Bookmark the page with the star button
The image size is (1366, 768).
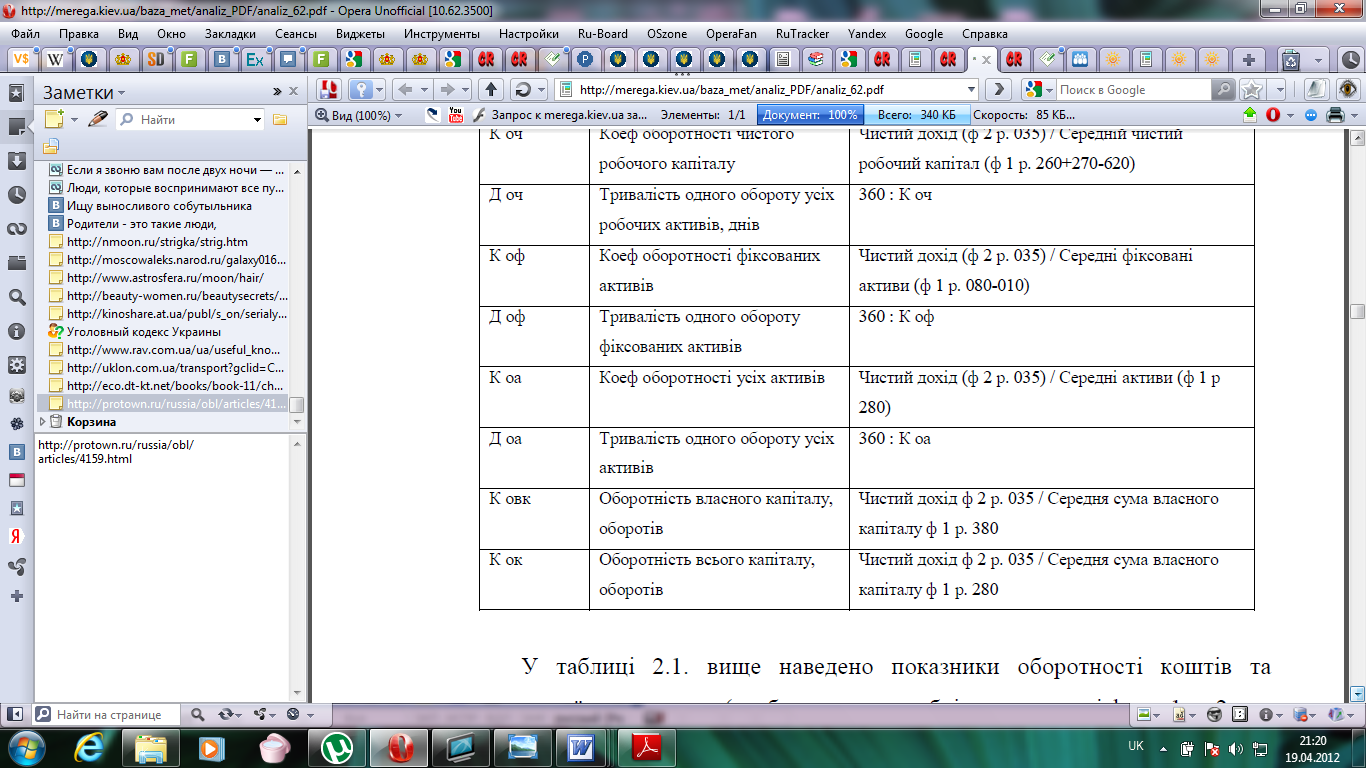(1250, 89)
